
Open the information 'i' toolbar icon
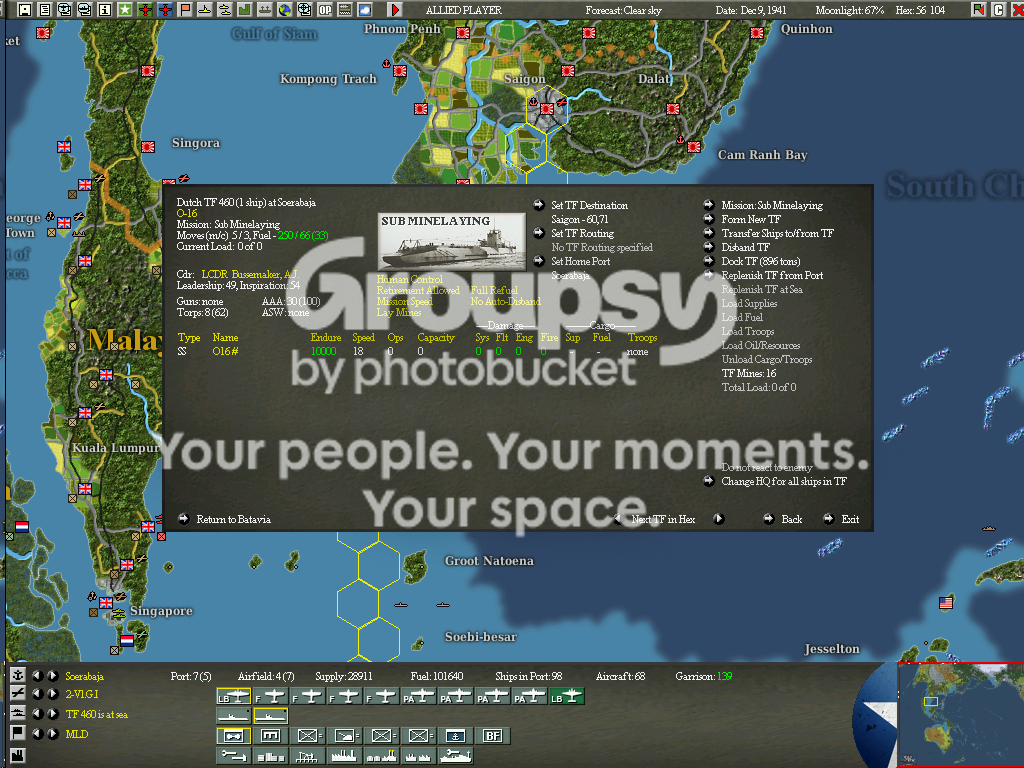tap(104, 9)
